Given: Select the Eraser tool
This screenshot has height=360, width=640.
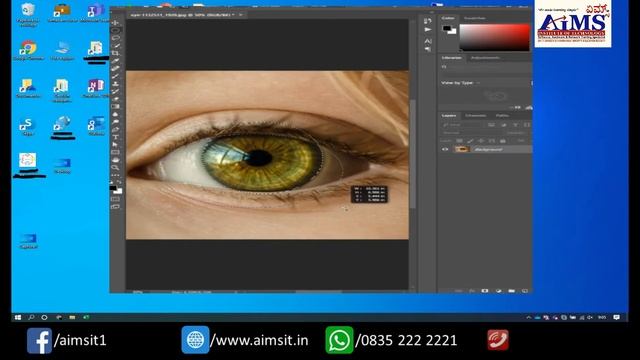Looking at the screenshot, I should click(x=116, y=99).
